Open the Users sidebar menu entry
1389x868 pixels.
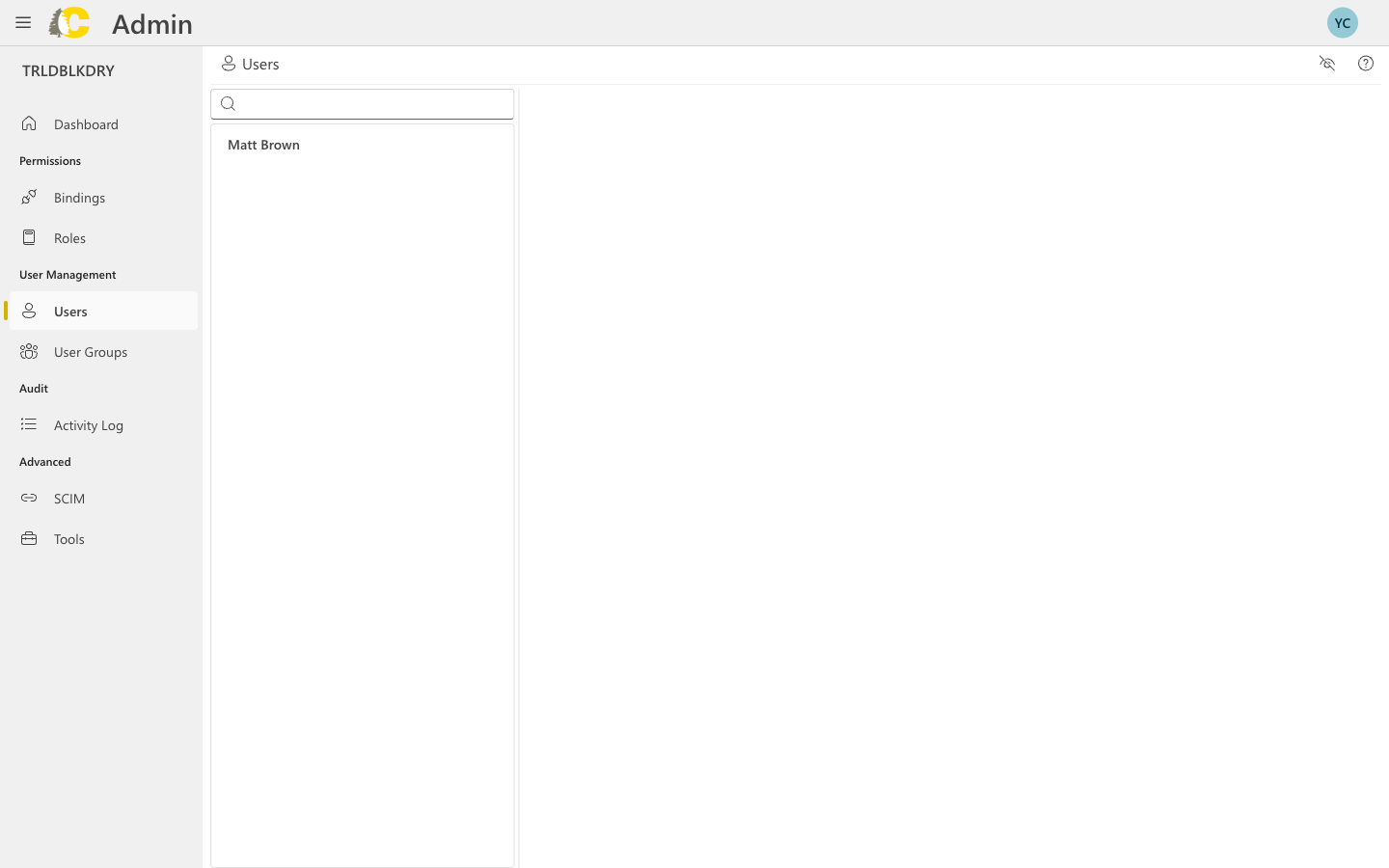pyautogui.click(x=70, y=311)
